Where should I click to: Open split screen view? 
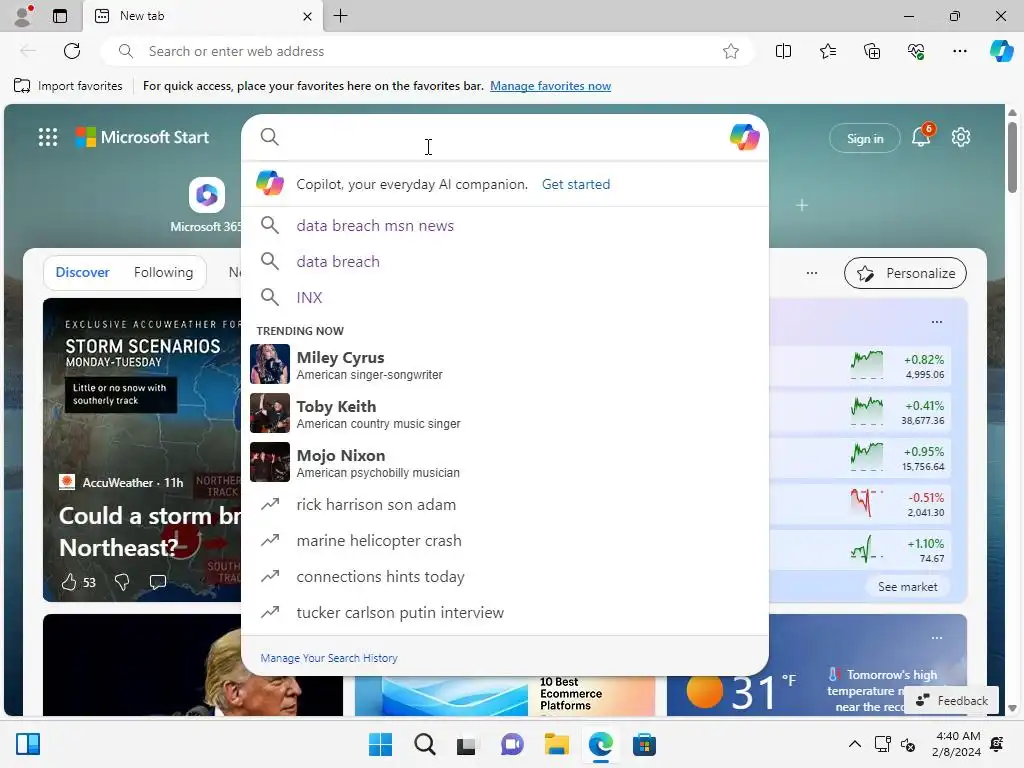783,51
